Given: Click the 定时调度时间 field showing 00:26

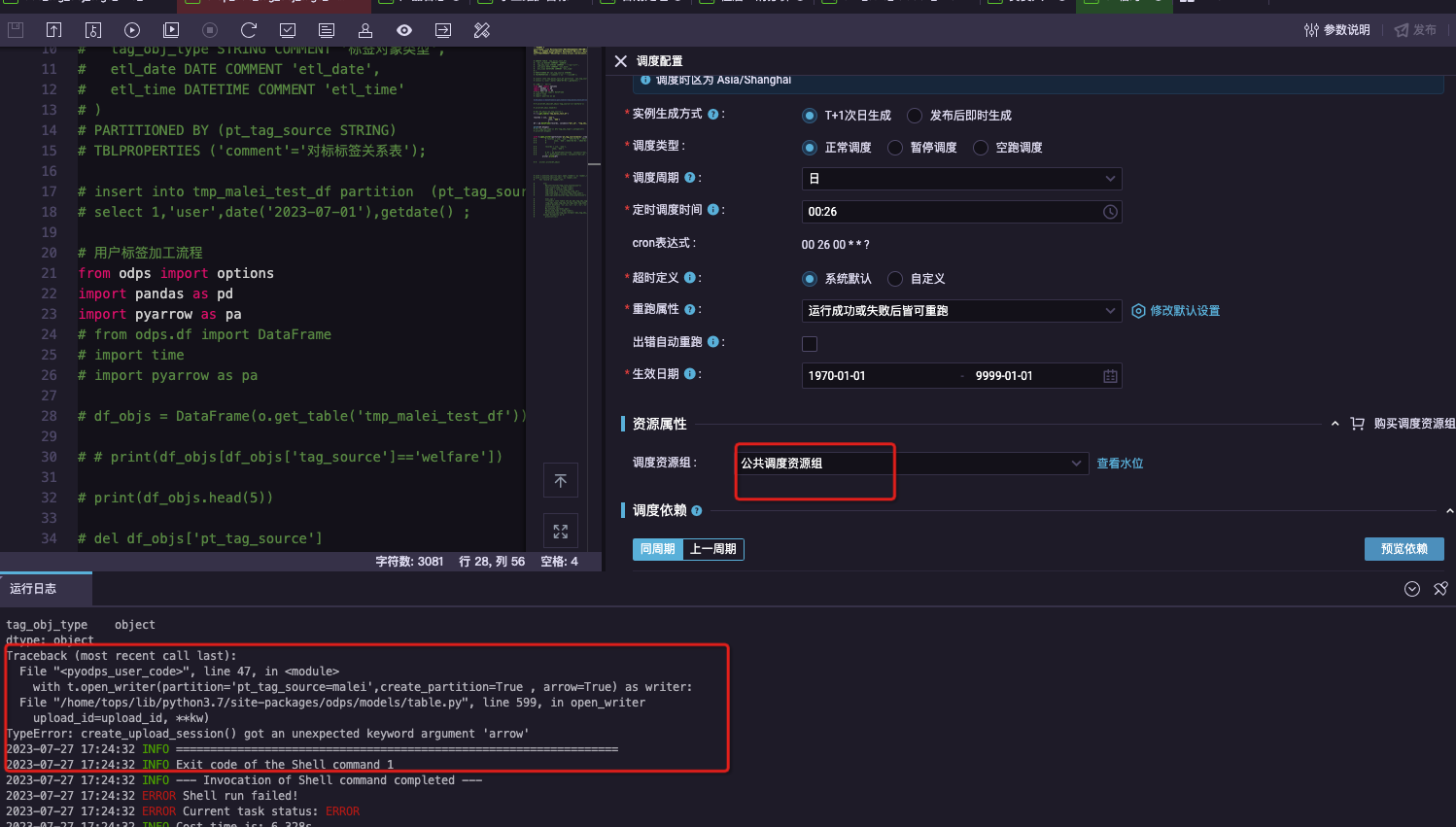Looking at the screenshot, I should (961, 212).
